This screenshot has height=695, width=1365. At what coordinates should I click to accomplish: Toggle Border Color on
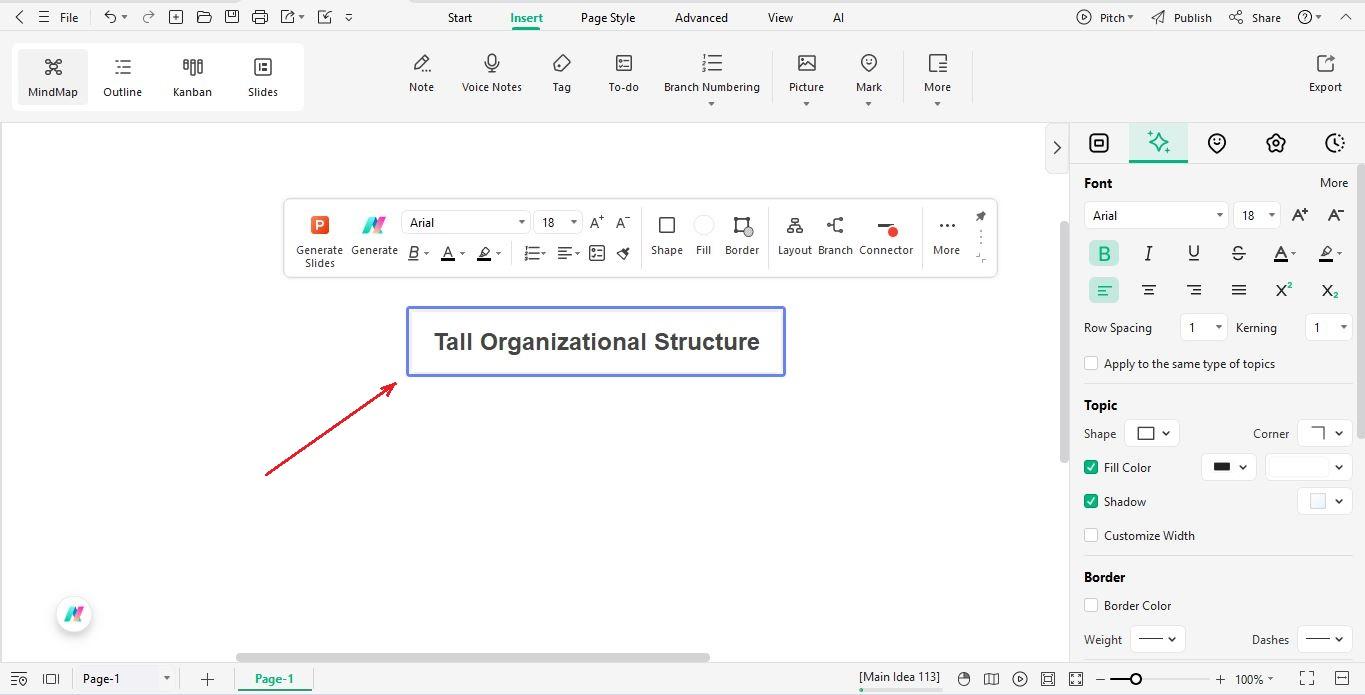1091,605
